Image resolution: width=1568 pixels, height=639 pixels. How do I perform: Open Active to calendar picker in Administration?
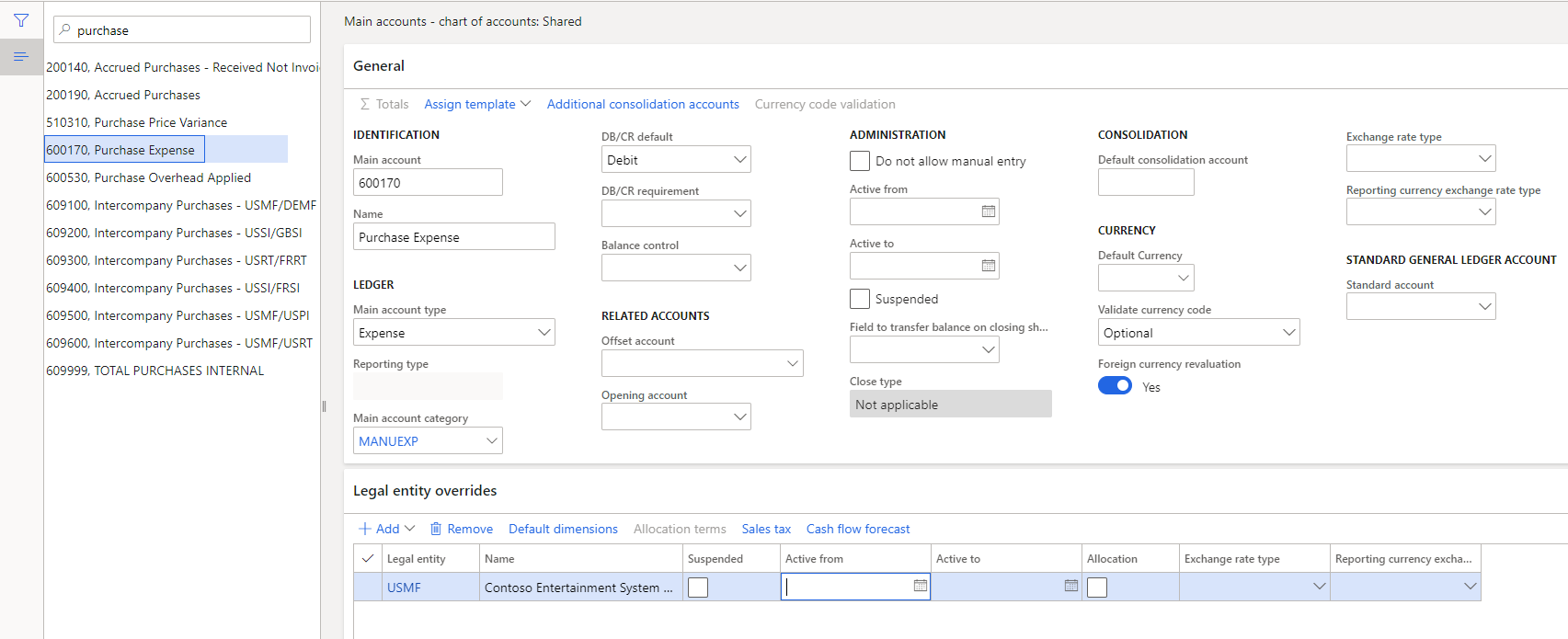989,266
